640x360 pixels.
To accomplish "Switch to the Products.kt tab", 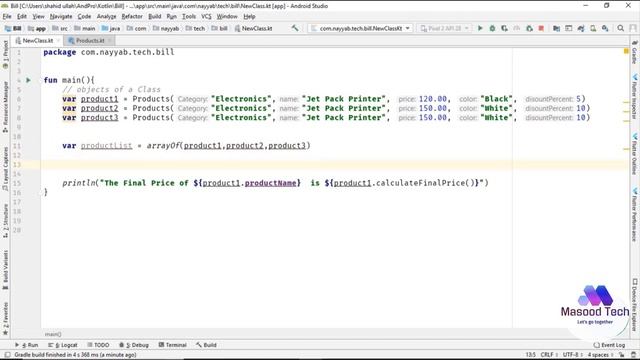I will tap(90, 40).
